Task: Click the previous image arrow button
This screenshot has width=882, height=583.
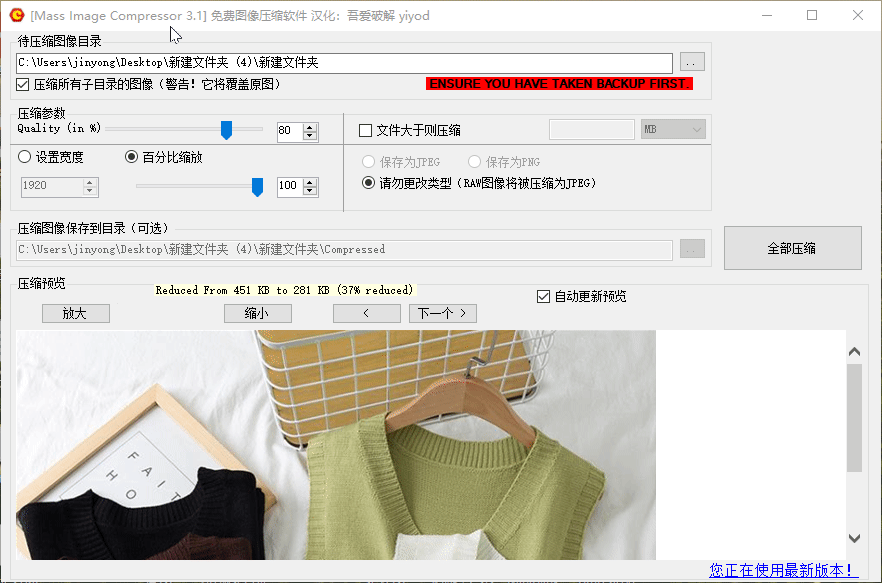Action: [366, 312]
